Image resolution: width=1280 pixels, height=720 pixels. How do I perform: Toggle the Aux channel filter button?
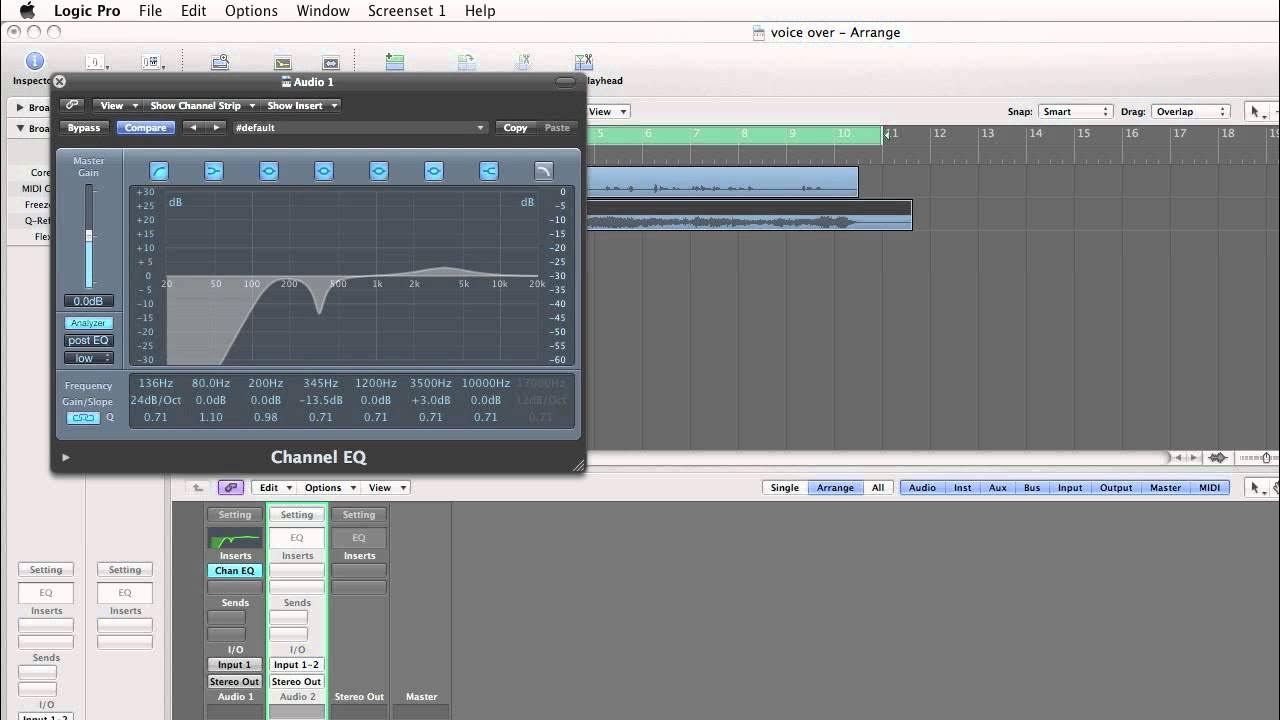tap(998, 488)
